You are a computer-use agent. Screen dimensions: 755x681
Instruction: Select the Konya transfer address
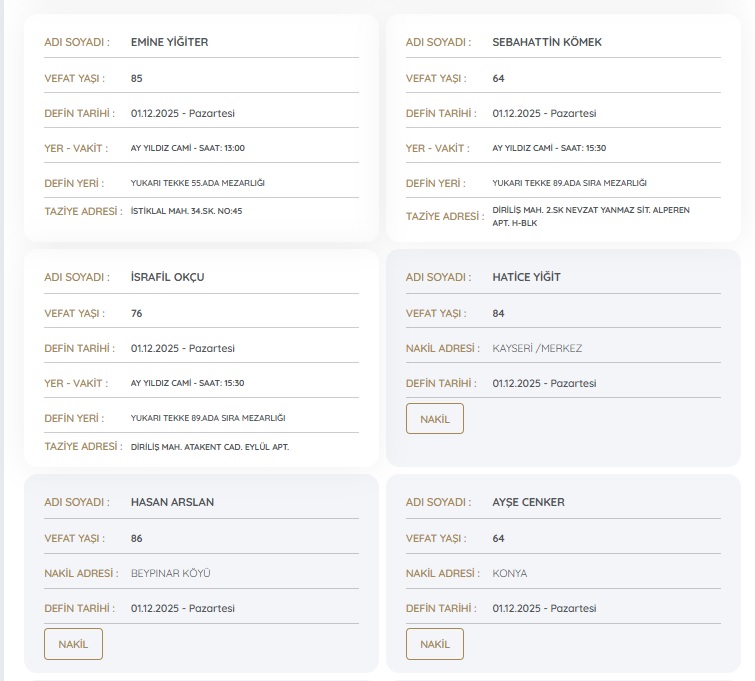click(510, 573)
